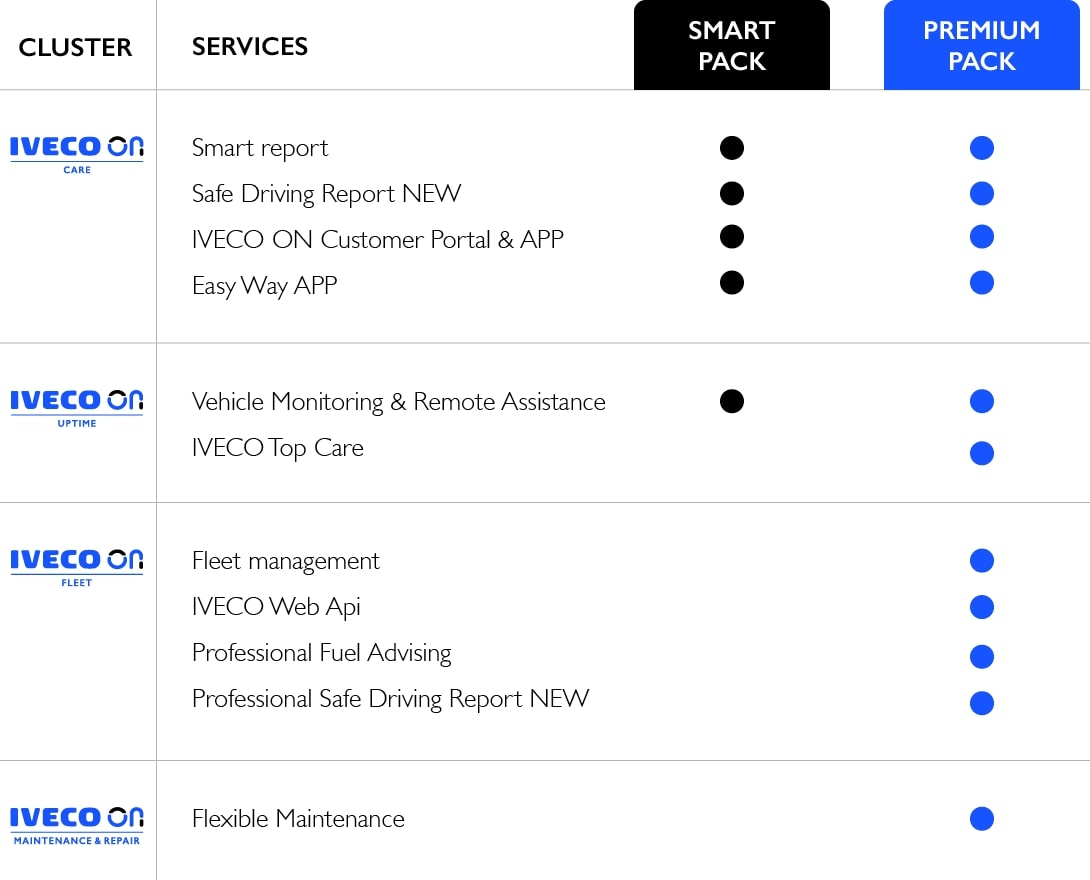Click the IVECO ON Uptime logo
Screen dimensions: 1090x880
pyautogui.click(x=77, y=407)
